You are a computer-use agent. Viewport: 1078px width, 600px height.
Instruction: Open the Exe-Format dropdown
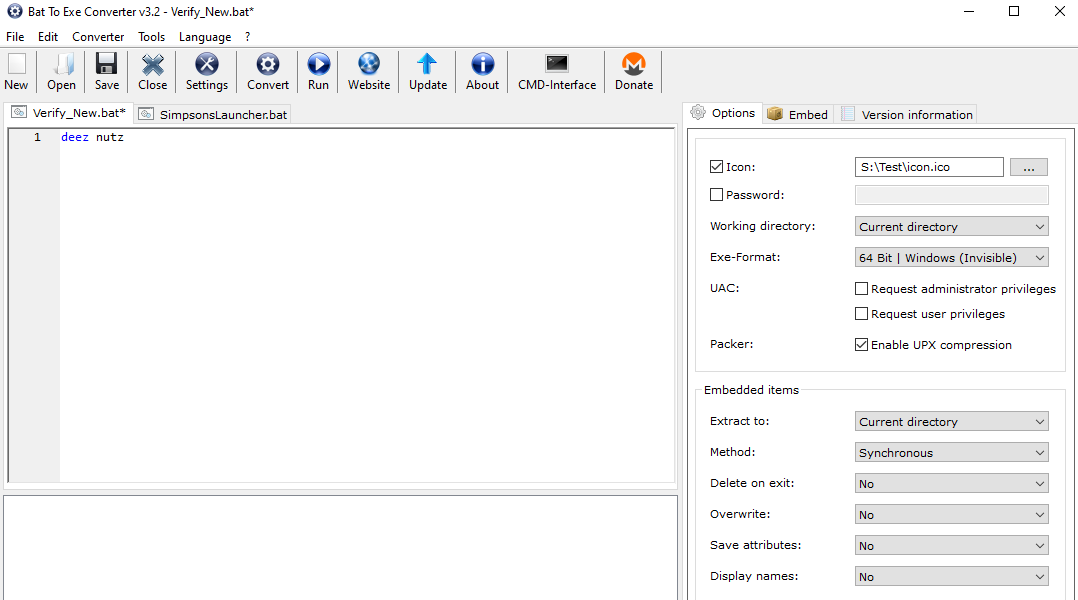[x=952, y=258]
